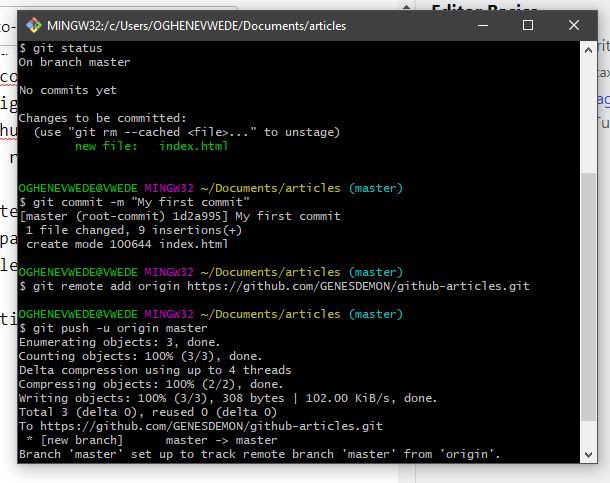
Task: Click green 'new file: index.html' line
Action: (x=152, y=146)
